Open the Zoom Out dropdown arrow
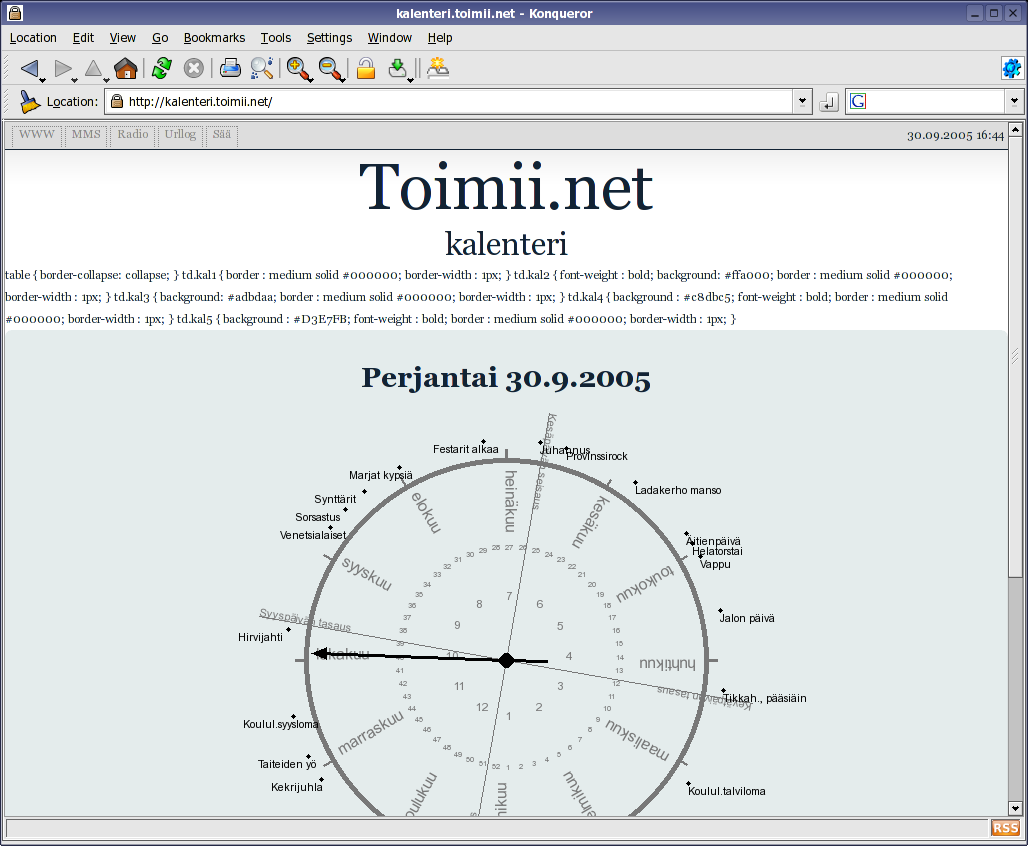The width and height of the screenshot is (1028, 846). coord(342,79)
